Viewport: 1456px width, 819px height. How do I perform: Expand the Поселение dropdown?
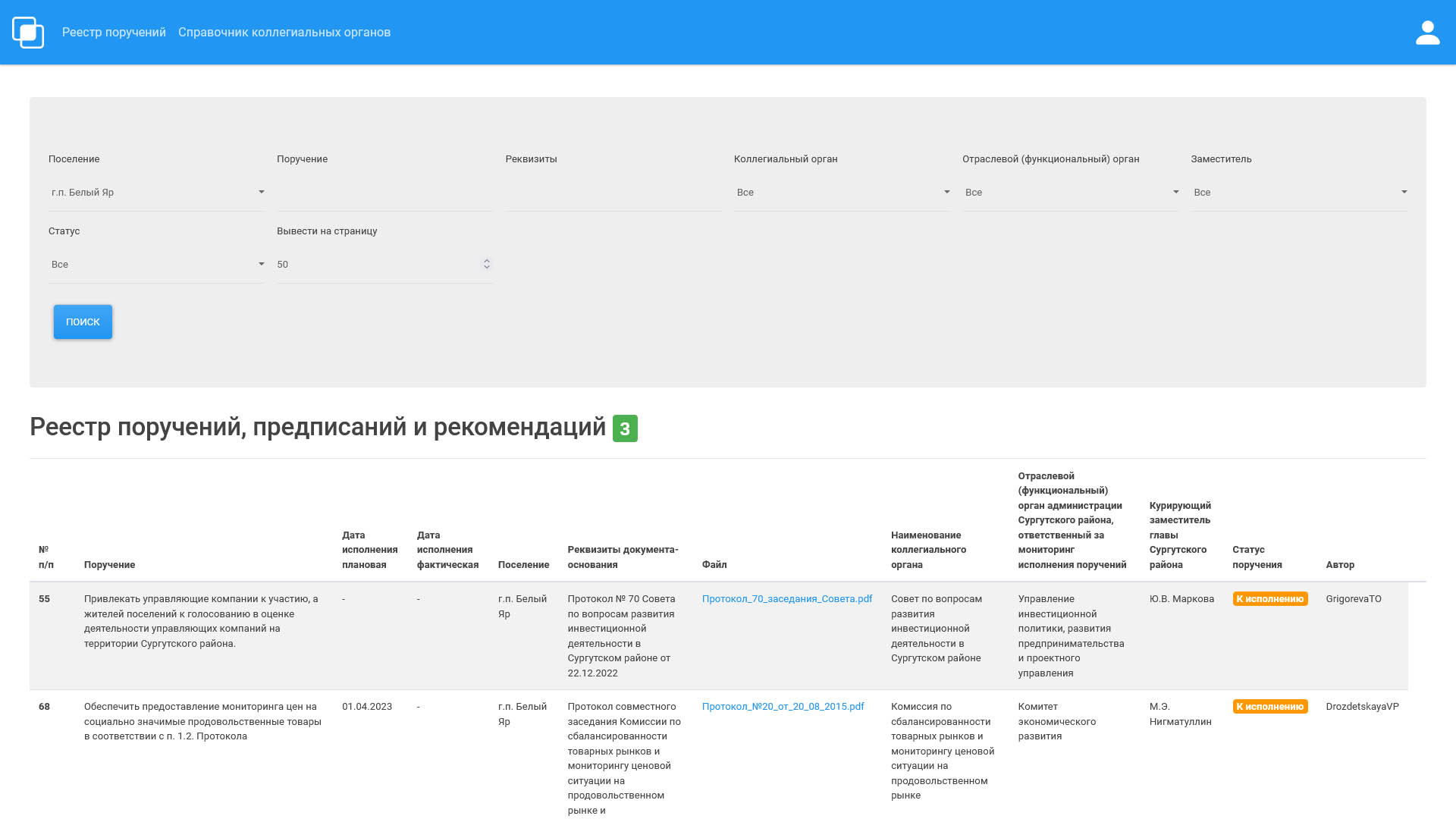[x=156, y=193]
